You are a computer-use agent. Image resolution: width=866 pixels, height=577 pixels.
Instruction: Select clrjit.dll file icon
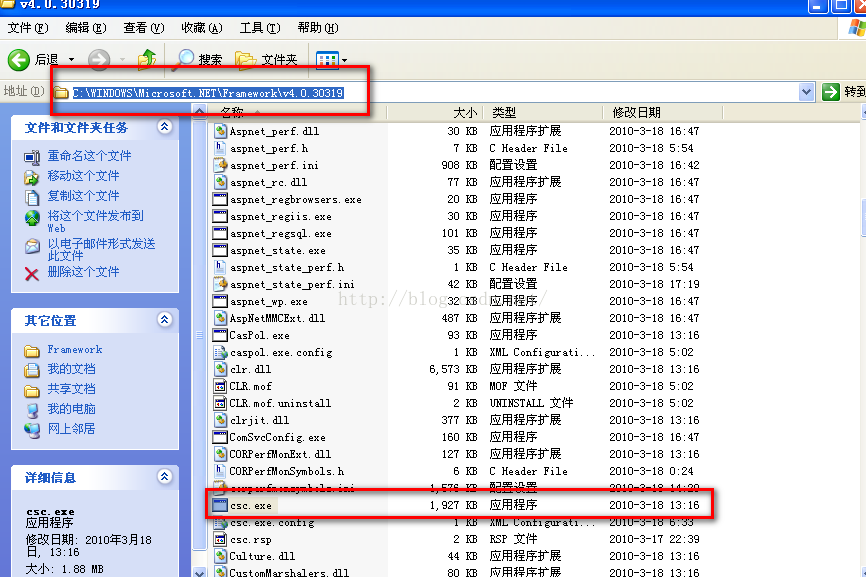tap(220, 420)
